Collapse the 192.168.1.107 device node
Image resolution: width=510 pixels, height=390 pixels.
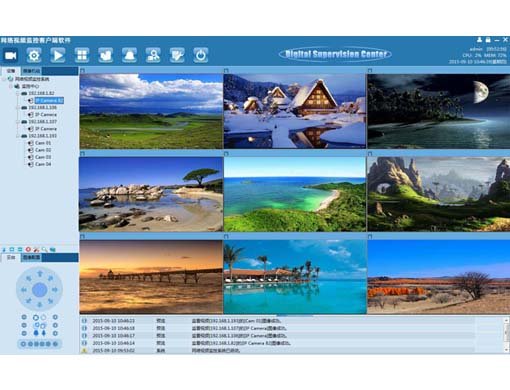coord(18,122)
